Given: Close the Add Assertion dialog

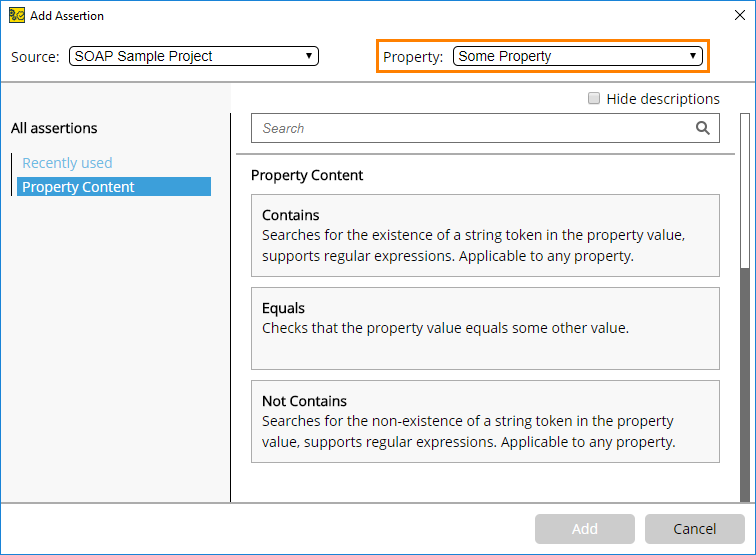Looking at the screenshot, I should 740,15.
